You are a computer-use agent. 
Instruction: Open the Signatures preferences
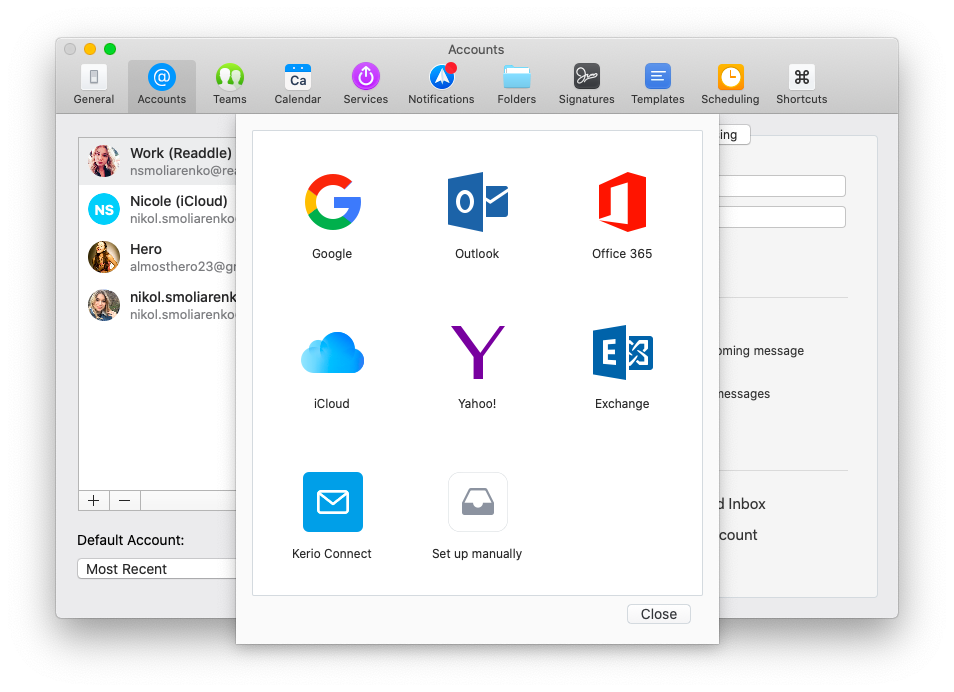587,85
